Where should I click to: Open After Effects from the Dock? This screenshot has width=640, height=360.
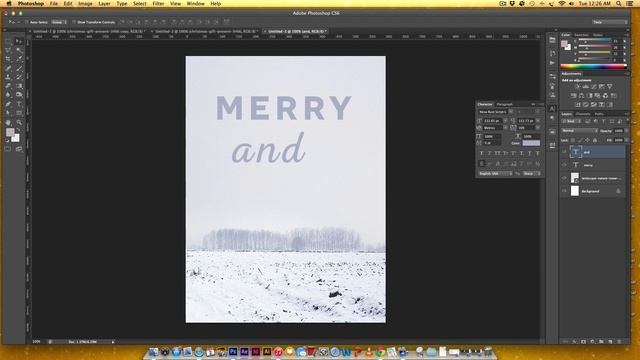pyautogui.click(x=244, y=351)
